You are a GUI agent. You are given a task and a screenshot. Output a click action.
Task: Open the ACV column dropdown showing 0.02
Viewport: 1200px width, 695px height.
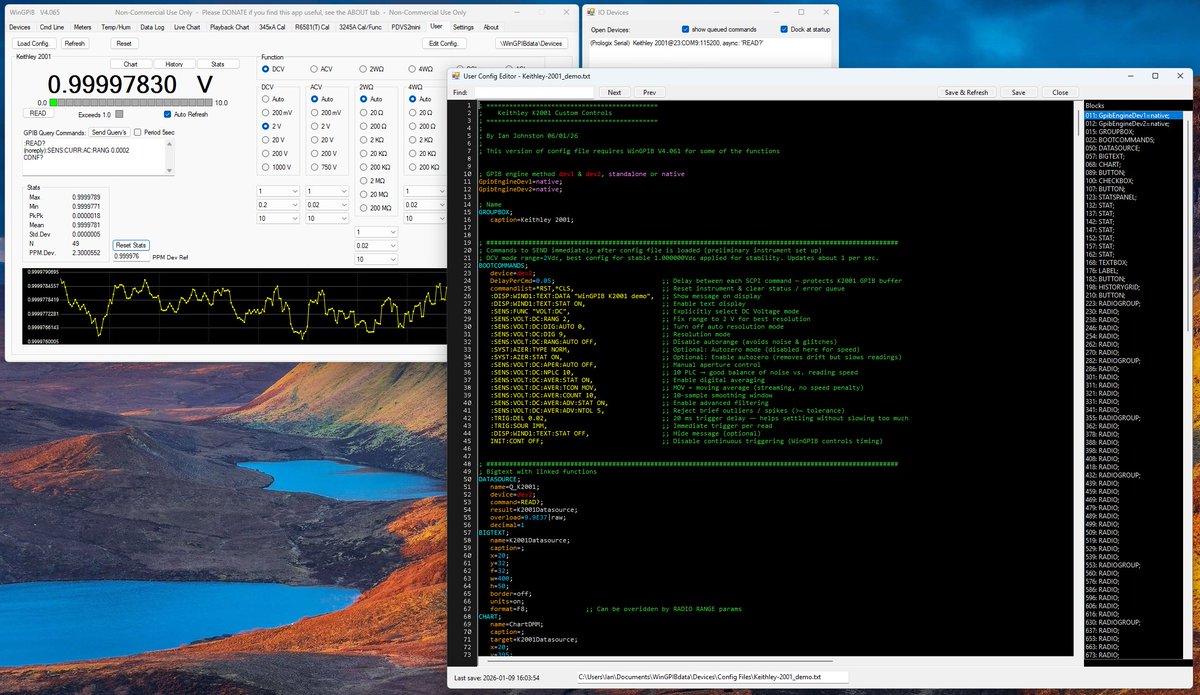tap(328, 204)
